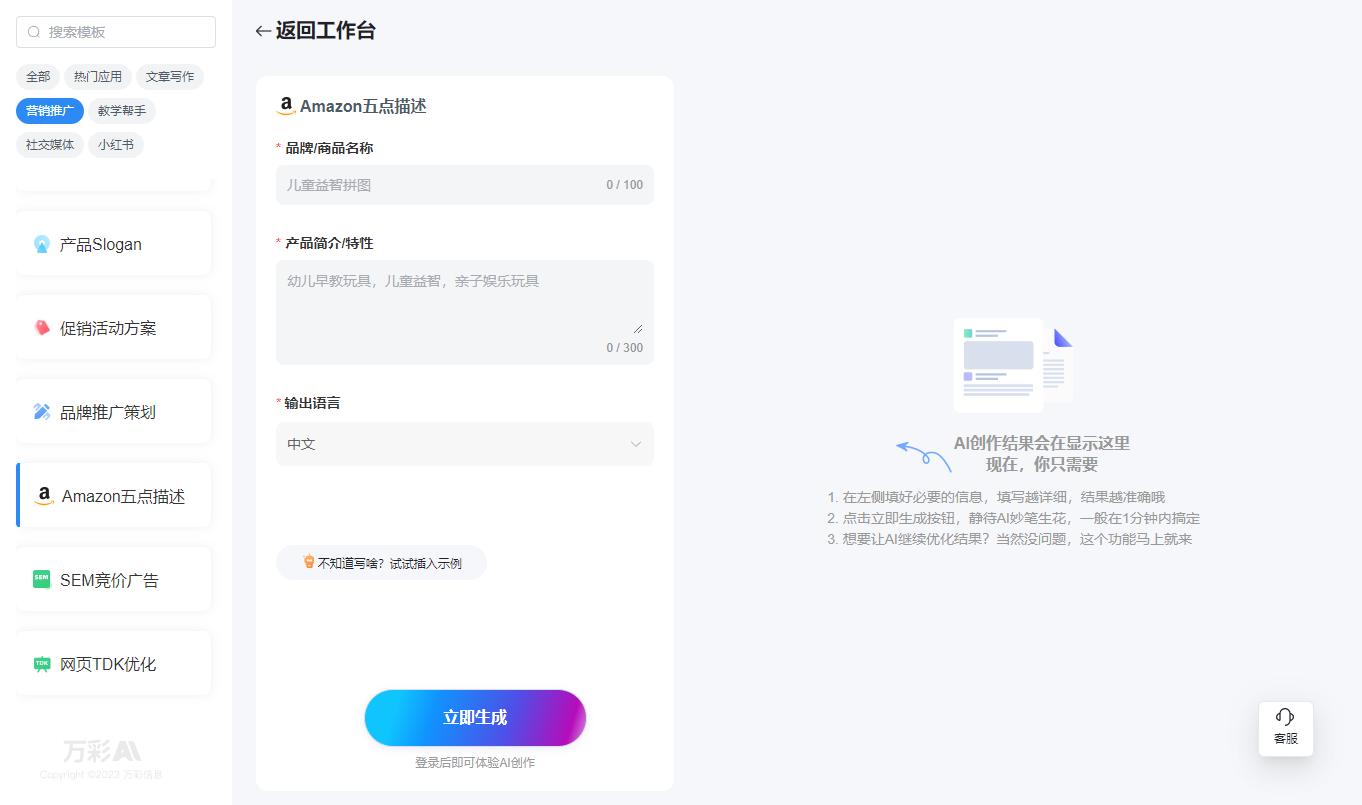
Task: Click the dropdown chevron on the language field
Action: click(635, 444)
